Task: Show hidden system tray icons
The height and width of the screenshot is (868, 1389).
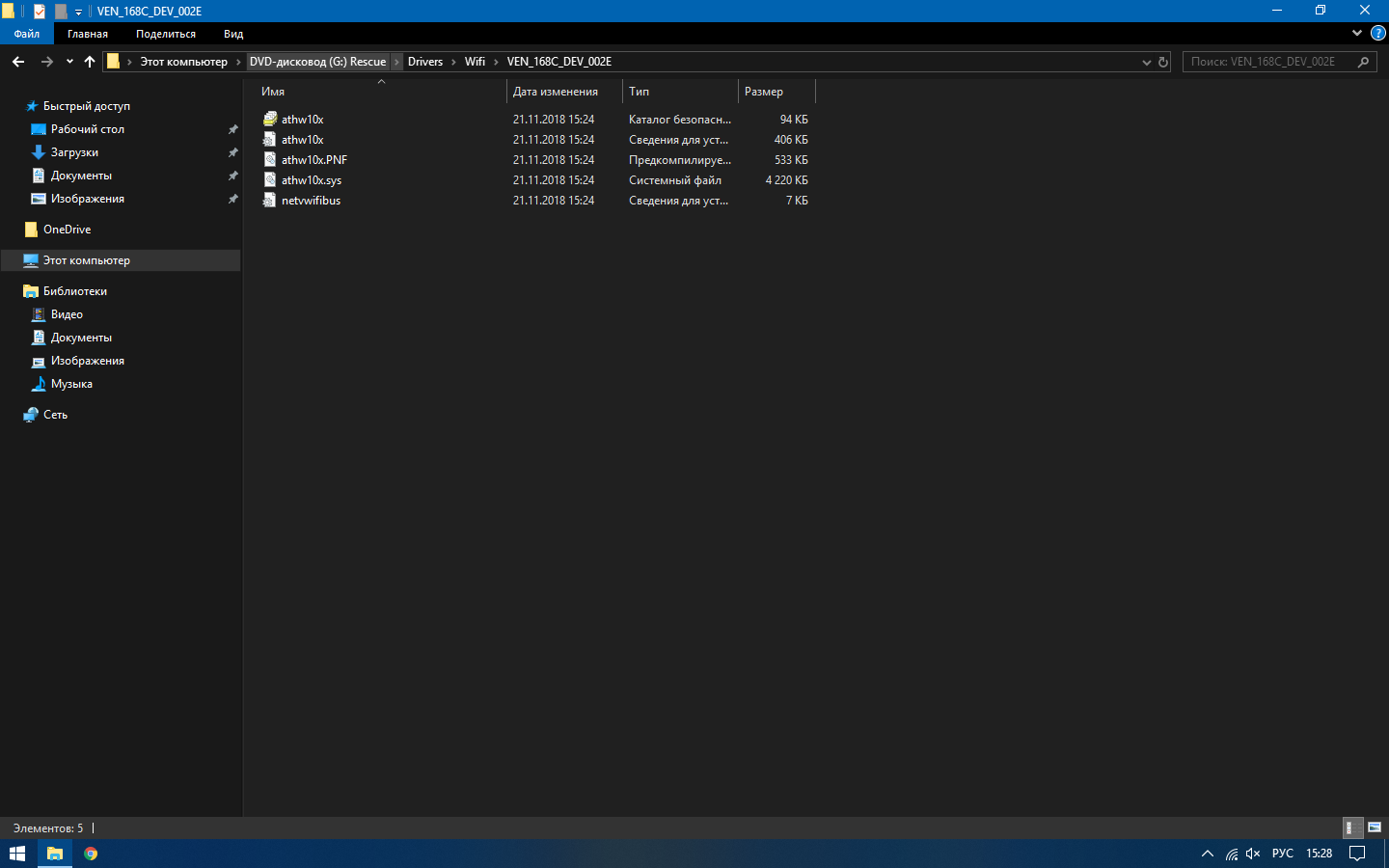Action: coord(1207,854)
